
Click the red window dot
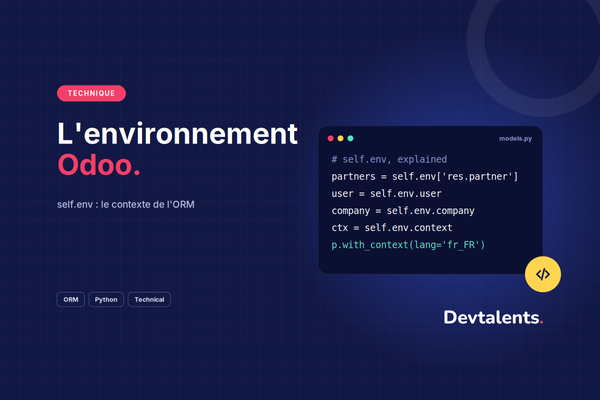(x=331, y=138)
